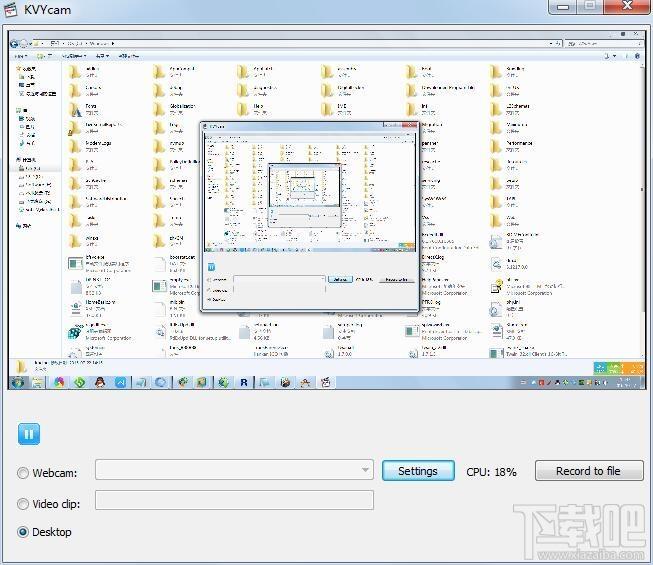Click the ModemLogs folder in the preview
The image size is (653, 565).
pos(90,146)
